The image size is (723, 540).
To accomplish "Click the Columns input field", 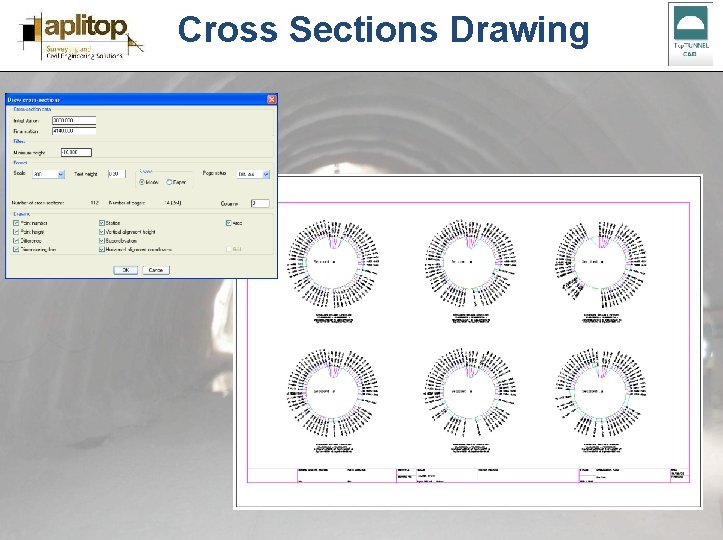I will click(260, 203).
